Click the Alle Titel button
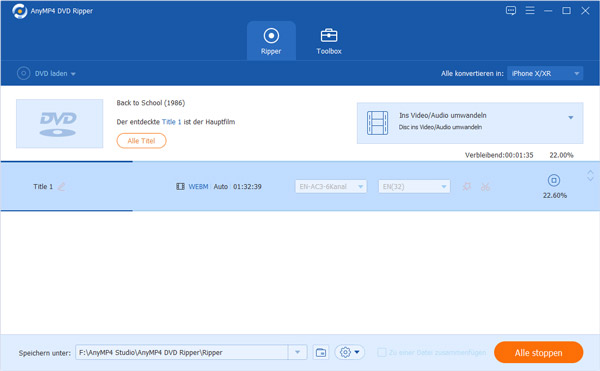The image size is (600, 371). point(141,141)
